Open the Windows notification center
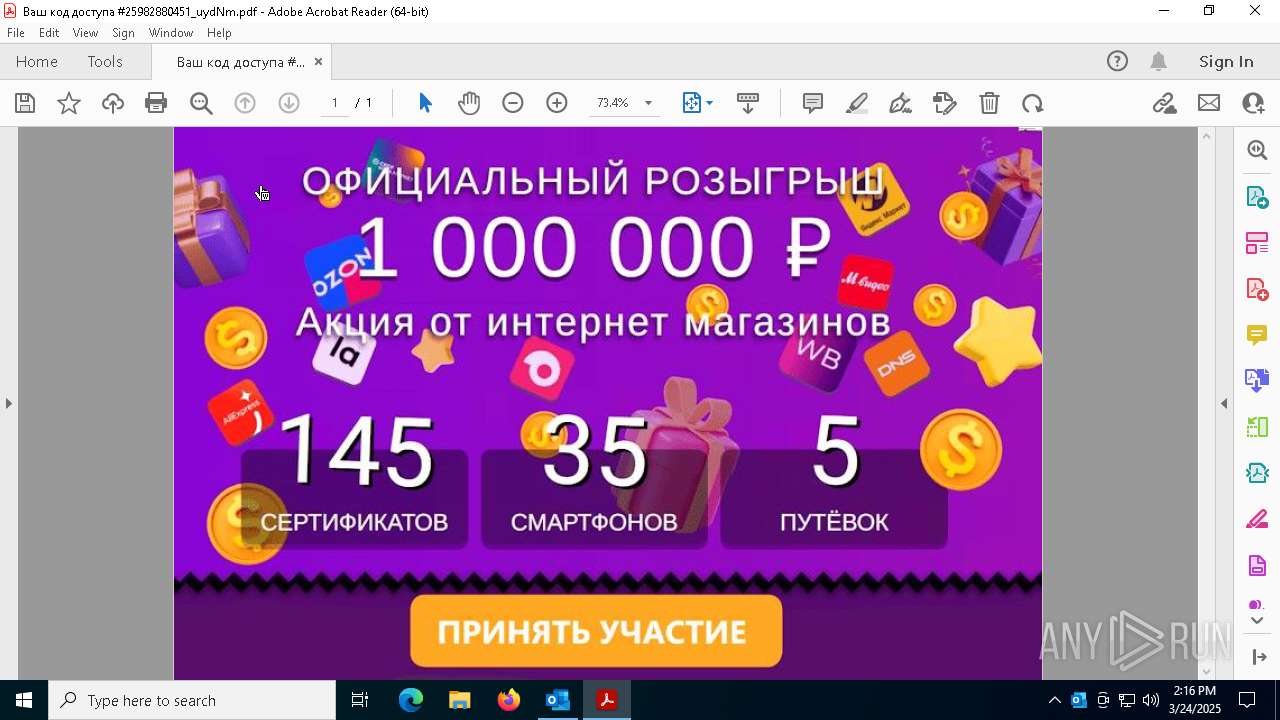1280x720 pixels. [x=1247, y=700]
